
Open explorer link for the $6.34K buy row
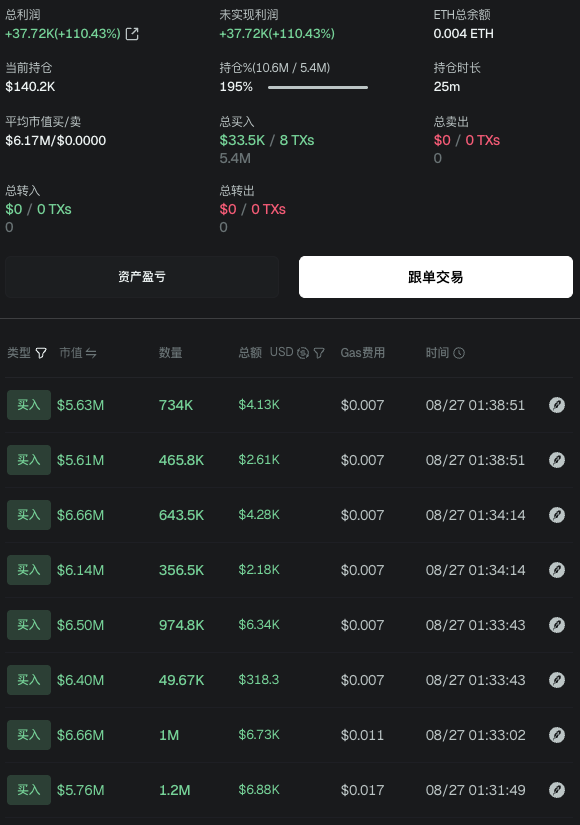[x=557, y=625]
